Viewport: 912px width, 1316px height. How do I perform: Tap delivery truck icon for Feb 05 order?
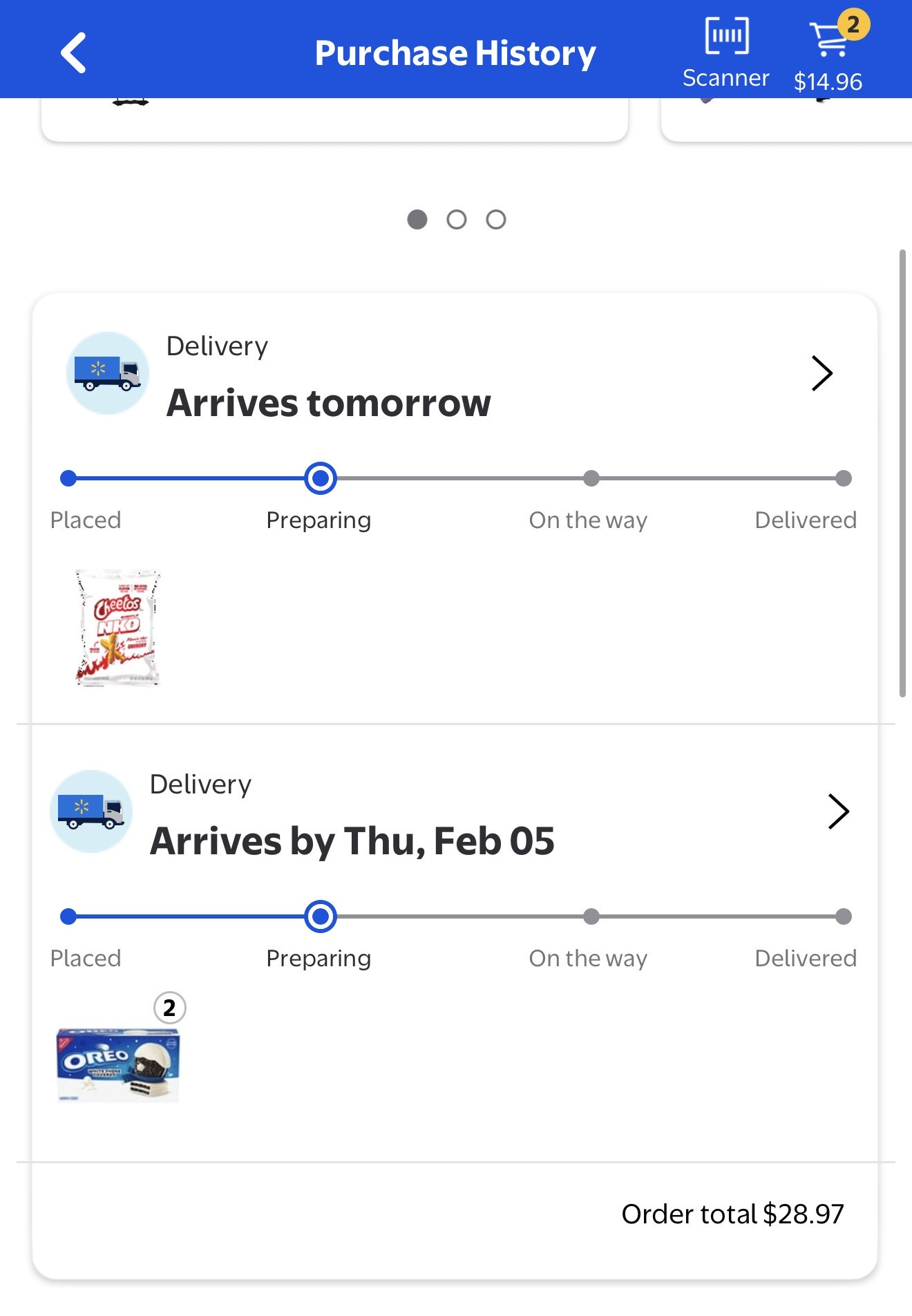[x=91, y=811]
